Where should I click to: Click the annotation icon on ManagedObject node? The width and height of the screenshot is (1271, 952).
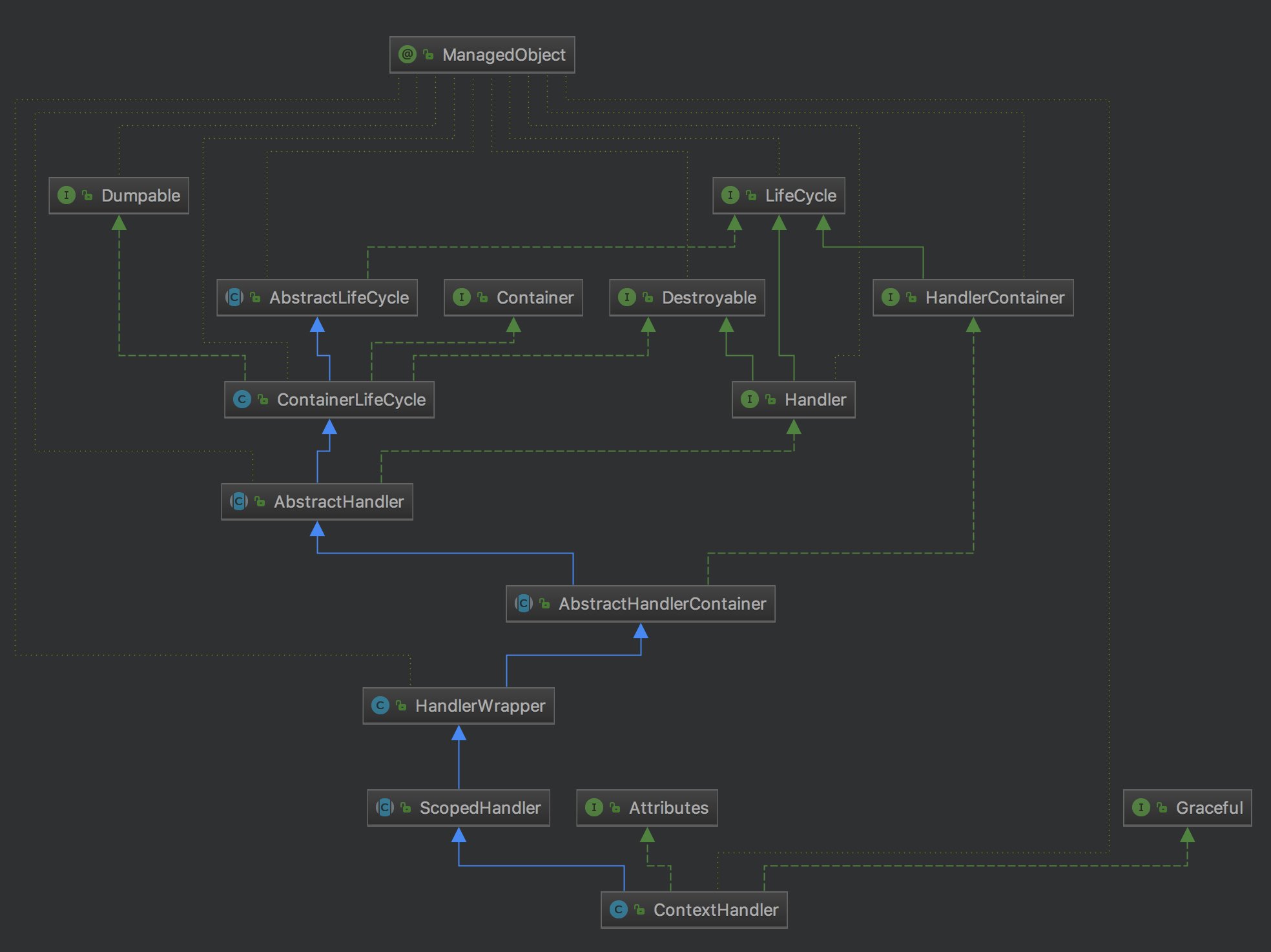(x=408, y=54)
